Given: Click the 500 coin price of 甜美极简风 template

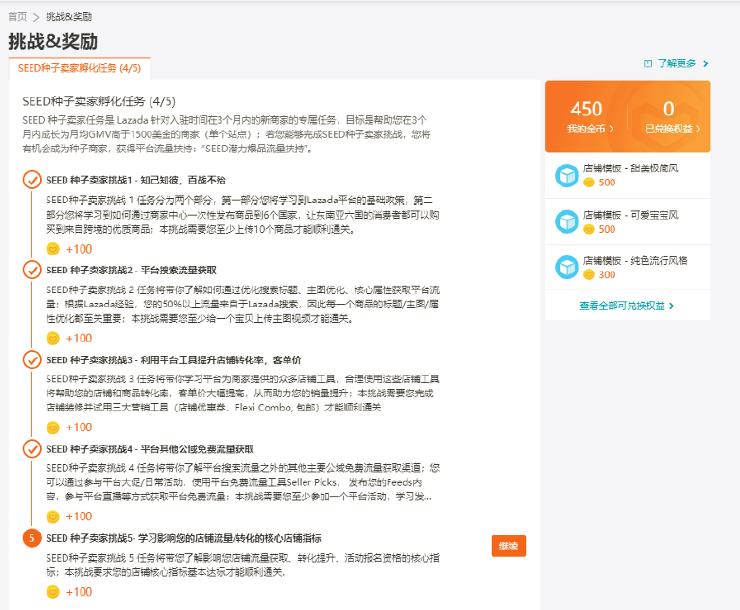Looking at the screenshot, I should click(x=606, y=183).
